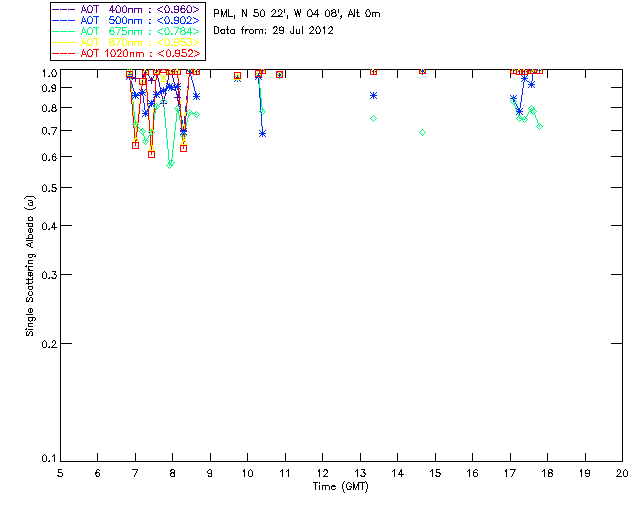Click the x-axis tick label 20

622,473
